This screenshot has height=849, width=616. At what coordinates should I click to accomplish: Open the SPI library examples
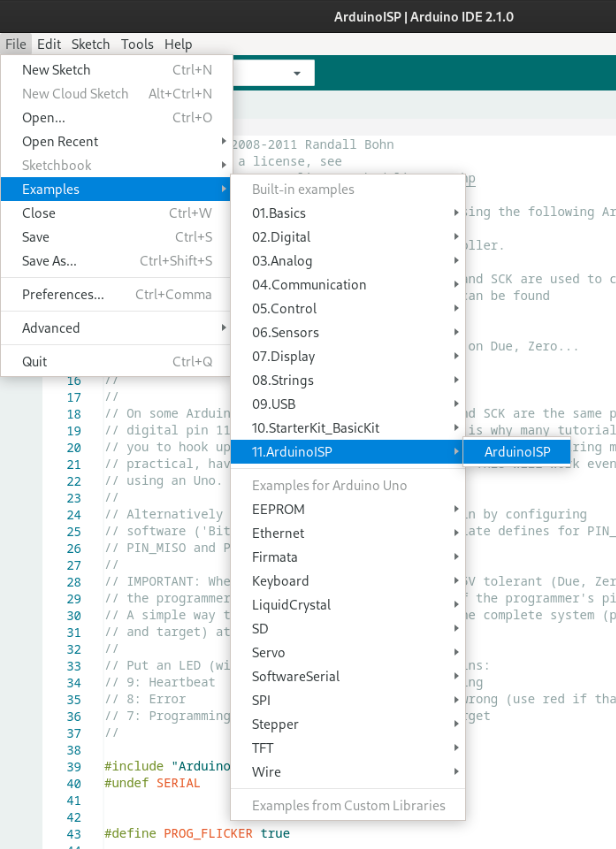(x=348, y=700)
